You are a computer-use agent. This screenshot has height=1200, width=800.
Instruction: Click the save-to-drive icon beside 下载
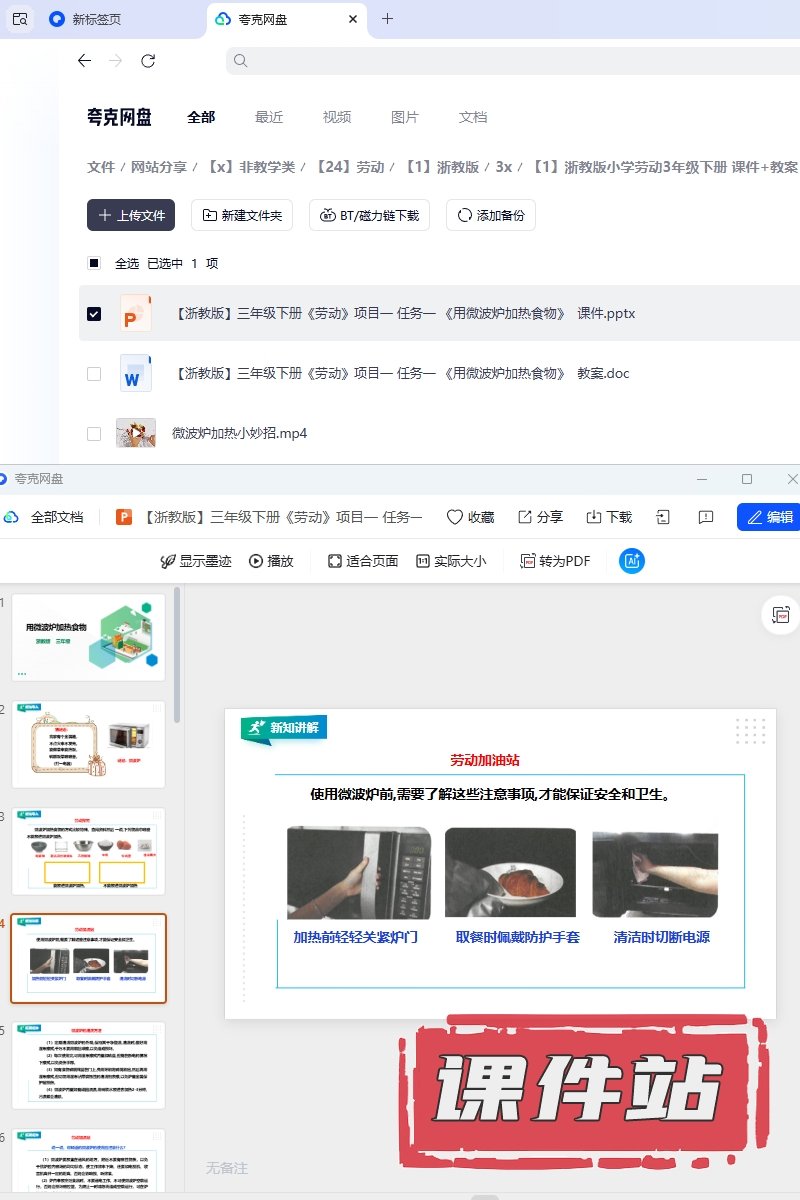(663, 517)
